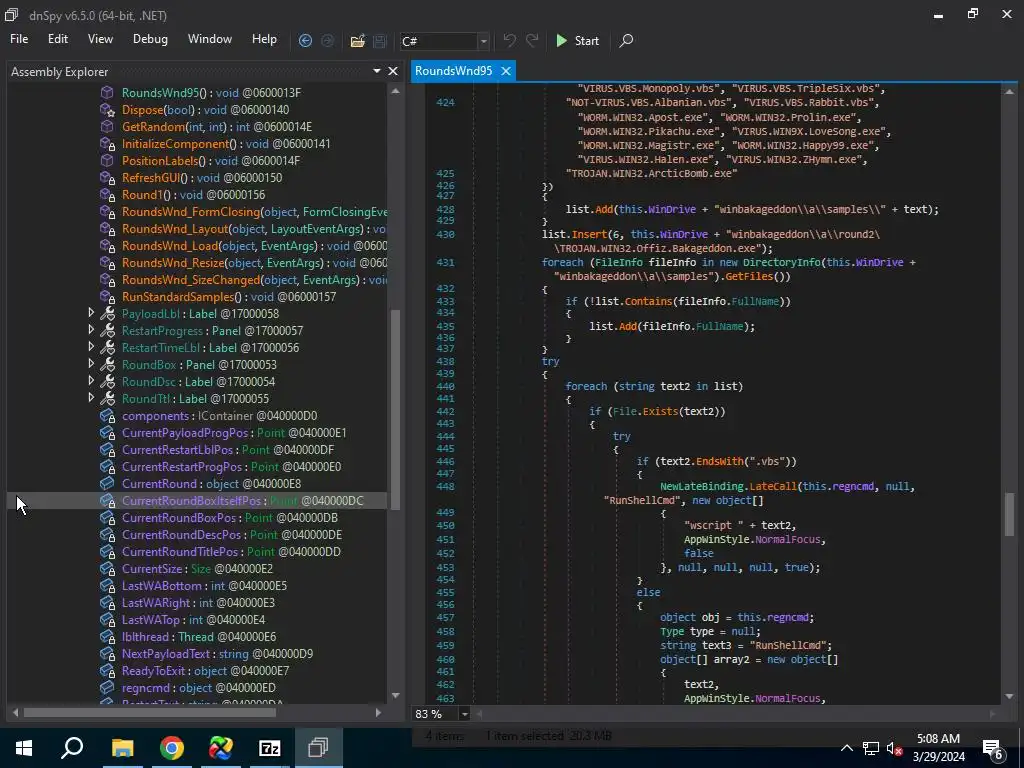Open the File menu

pos(19,39)
